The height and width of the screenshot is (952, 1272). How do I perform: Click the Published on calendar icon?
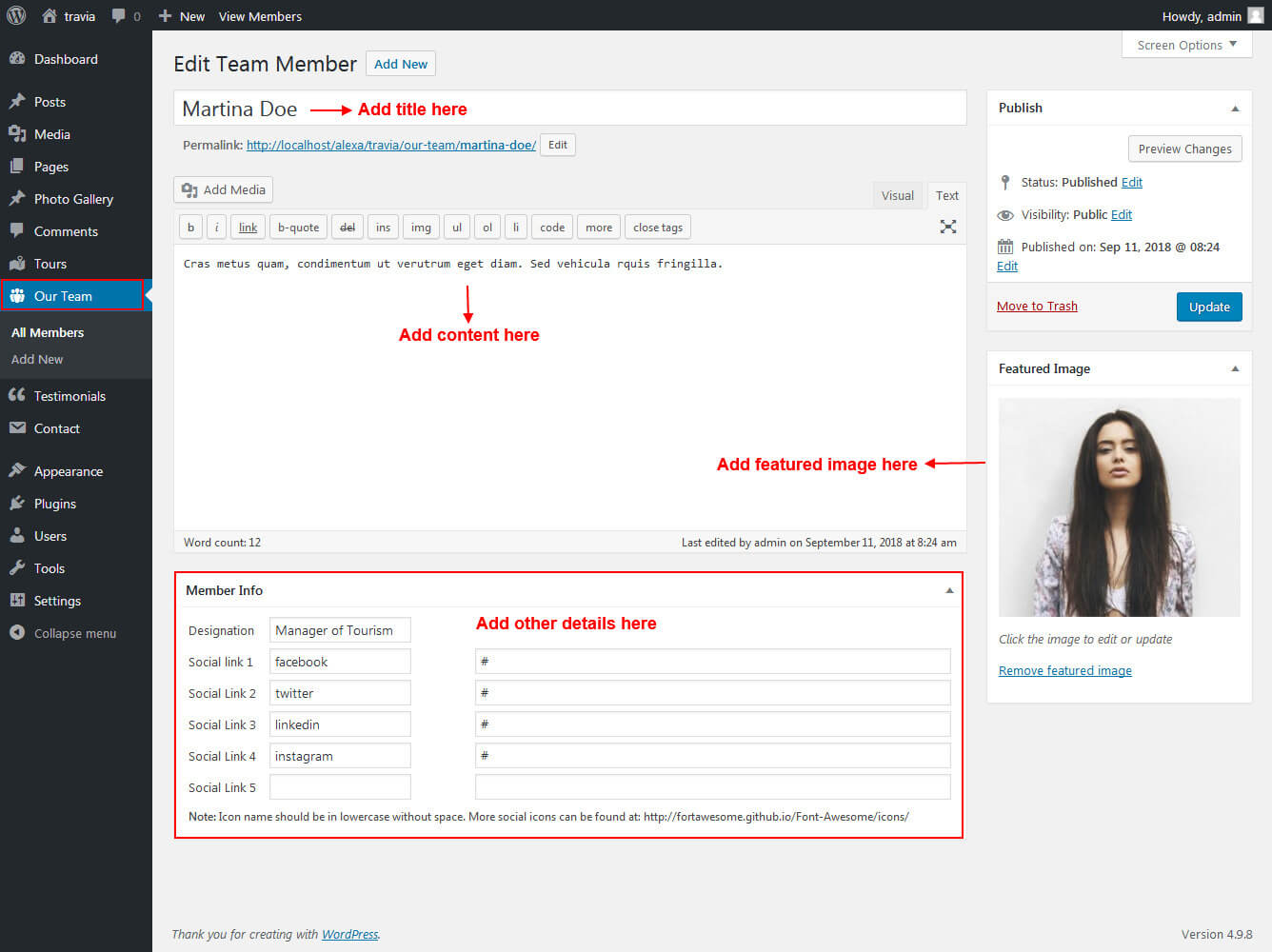point(1005,247)
